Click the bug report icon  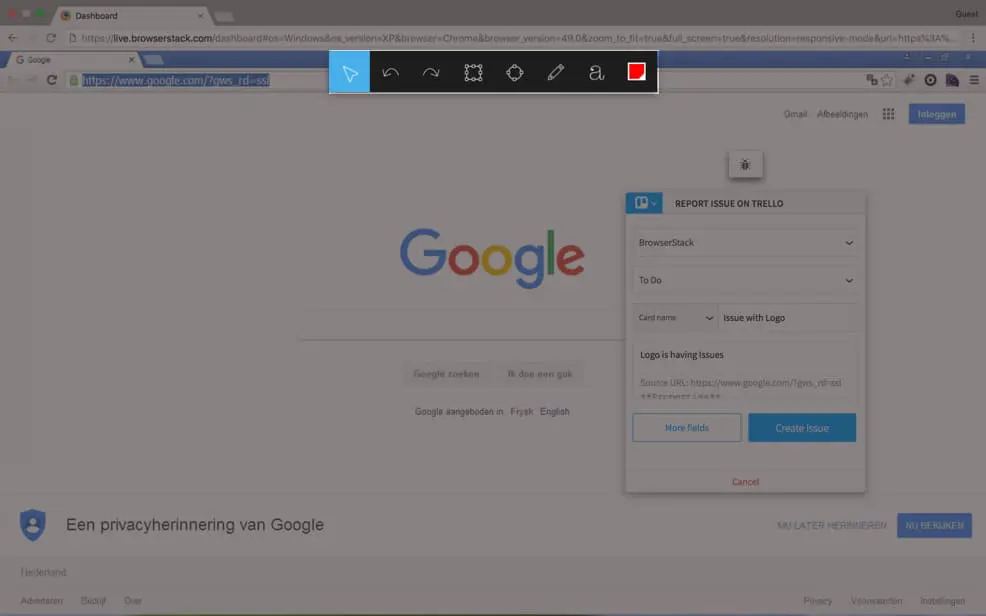[745, 165]
